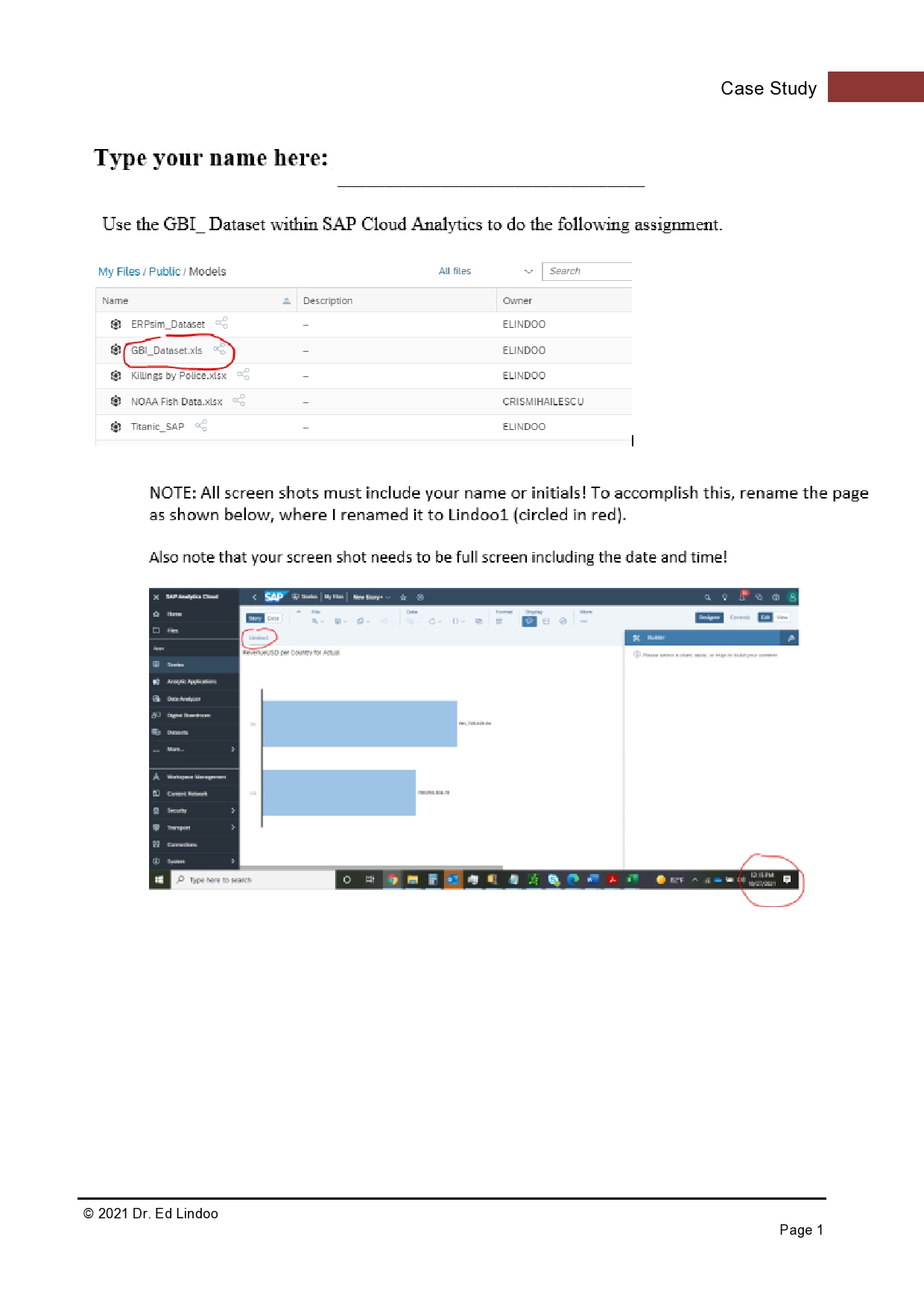Image resolution: width=924 pixels, height=1307 pixels.
Task: Click the search magnifier icon in SAP header
Action: pos(707,597)
